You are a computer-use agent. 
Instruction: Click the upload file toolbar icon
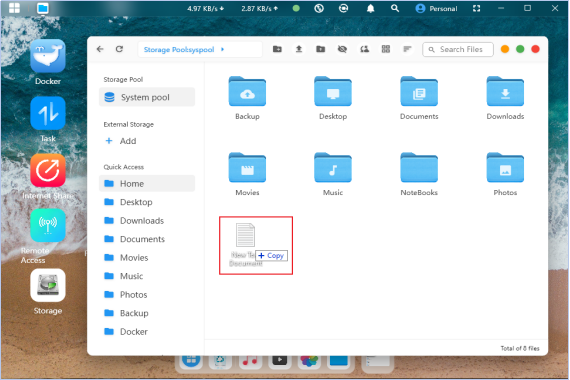[299, 49]
